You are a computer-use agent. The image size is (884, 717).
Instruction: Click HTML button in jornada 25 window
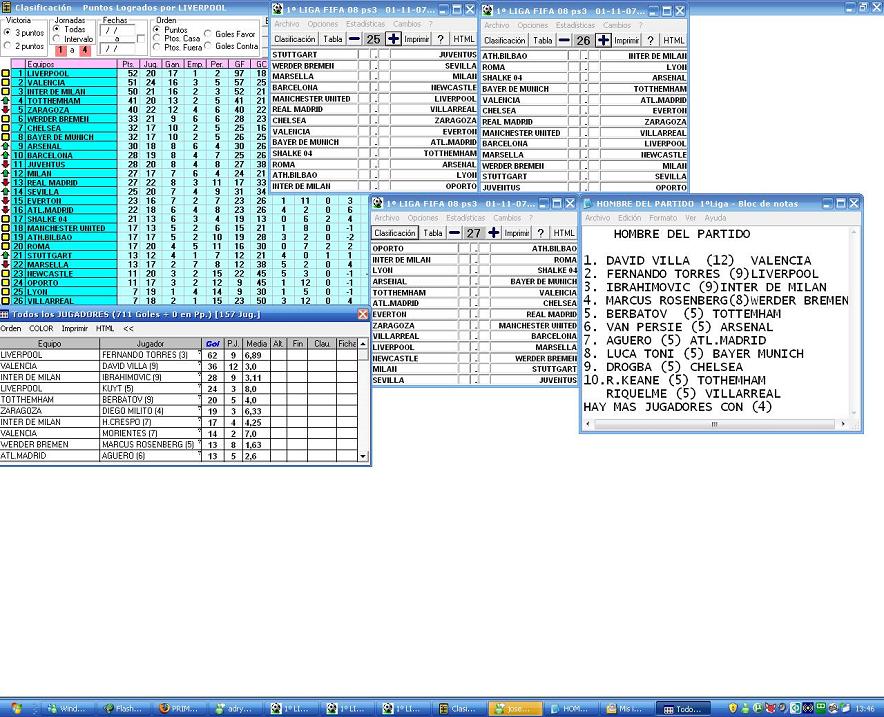tap(463, 39)
